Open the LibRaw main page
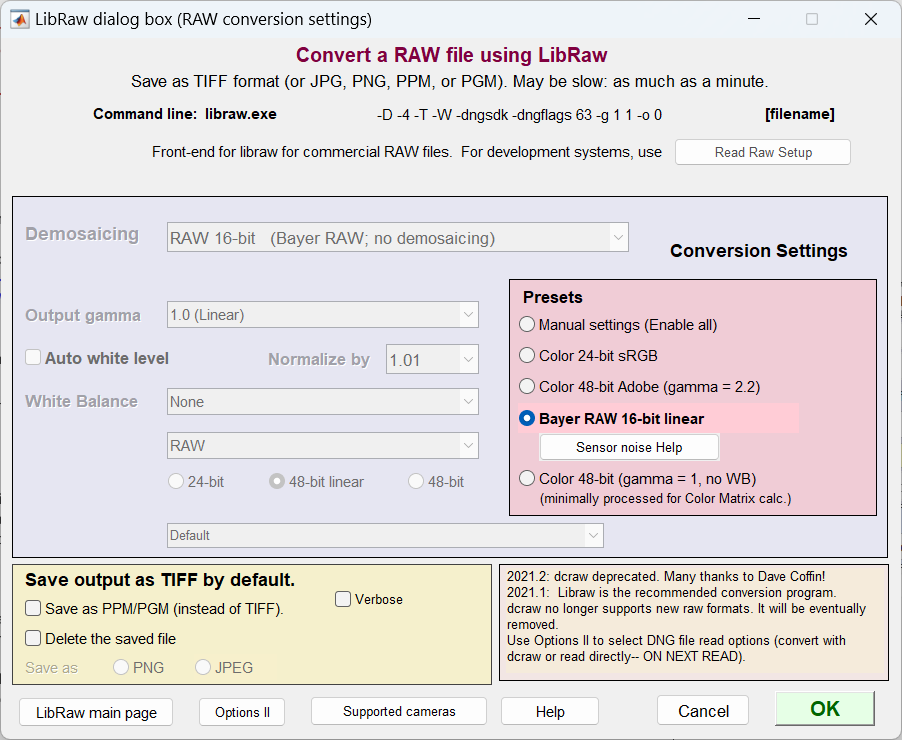 (x=96, y=712)
